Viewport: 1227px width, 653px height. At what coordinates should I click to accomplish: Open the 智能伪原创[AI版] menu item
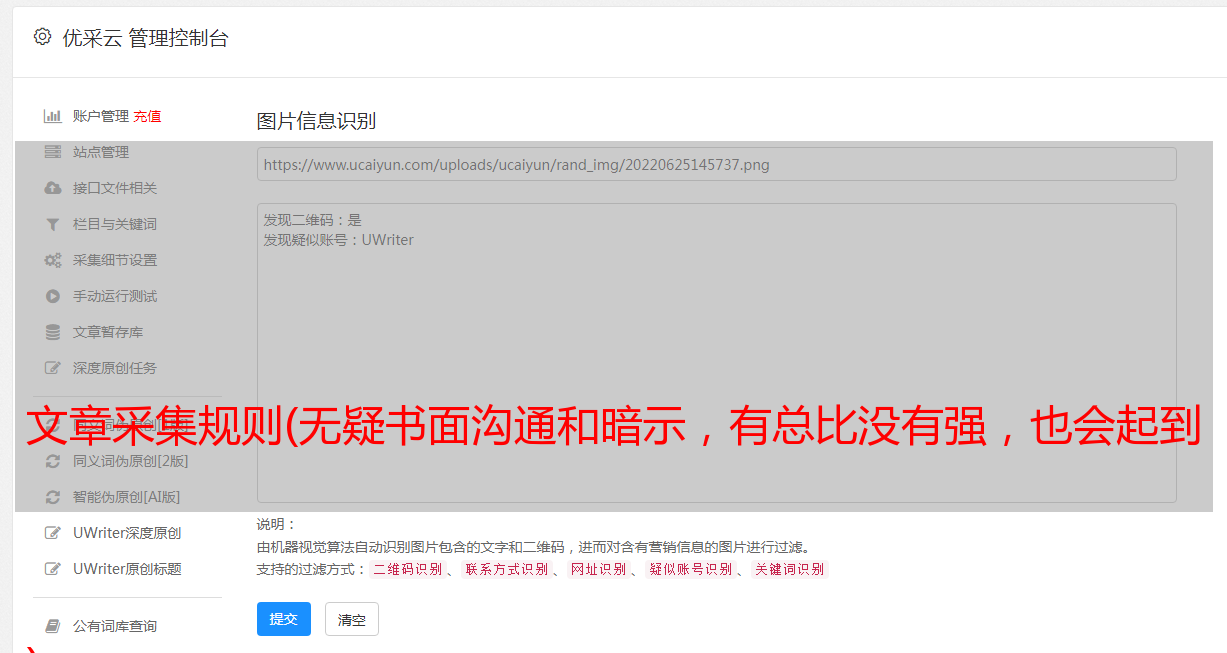(126, 497)
